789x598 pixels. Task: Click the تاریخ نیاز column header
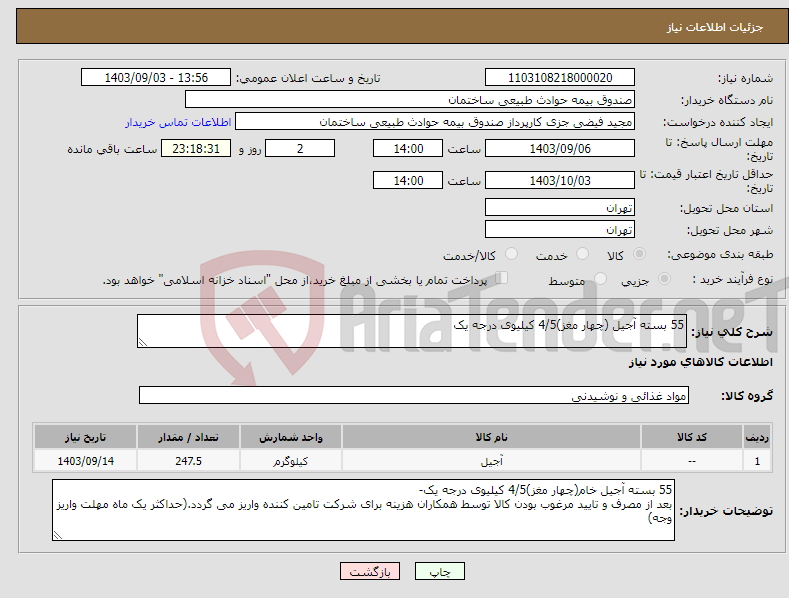coord(86,437)
